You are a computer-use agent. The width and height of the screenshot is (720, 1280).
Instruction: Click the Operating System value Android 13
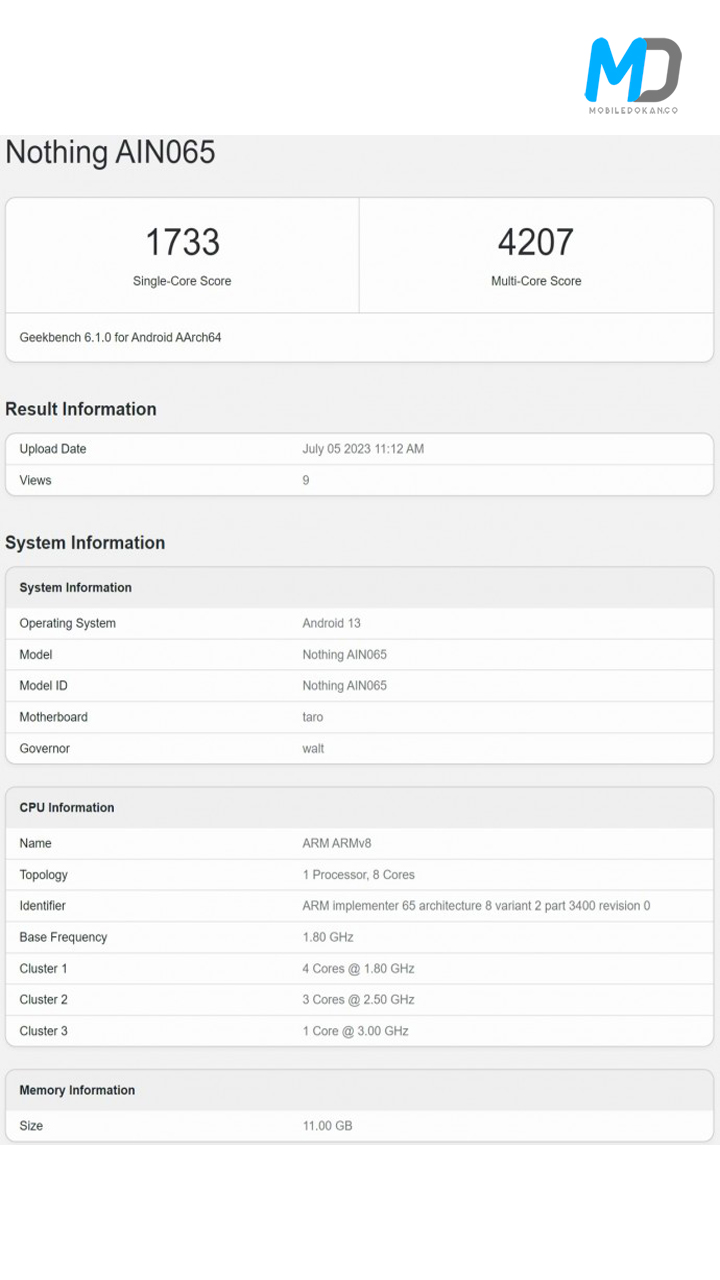point(331,623)
